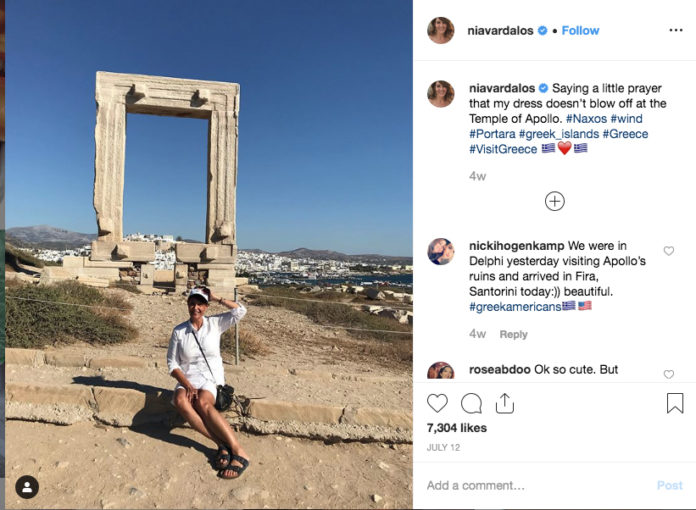
Task: Click niavardalos profile picture in header
Action: [441, 31]
